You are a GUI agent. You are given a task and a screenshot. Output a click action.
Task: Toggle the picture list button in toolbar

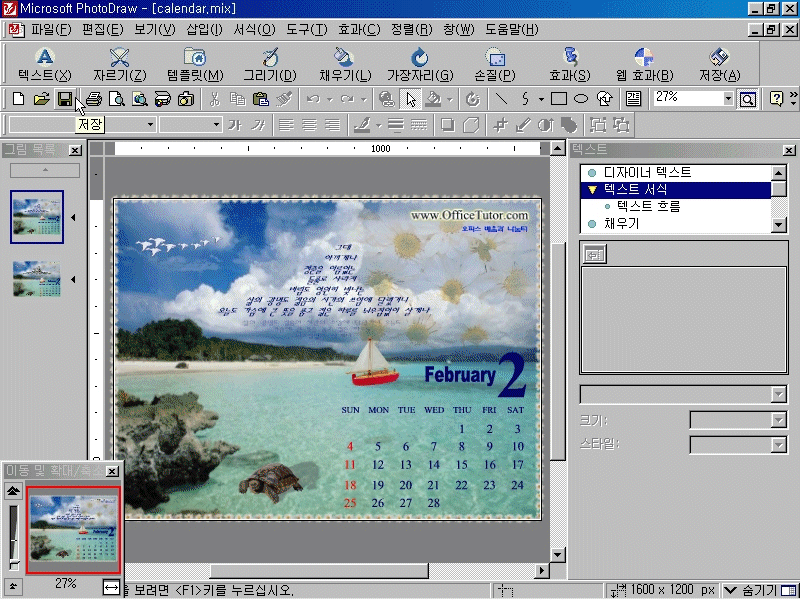click(633, 98)
